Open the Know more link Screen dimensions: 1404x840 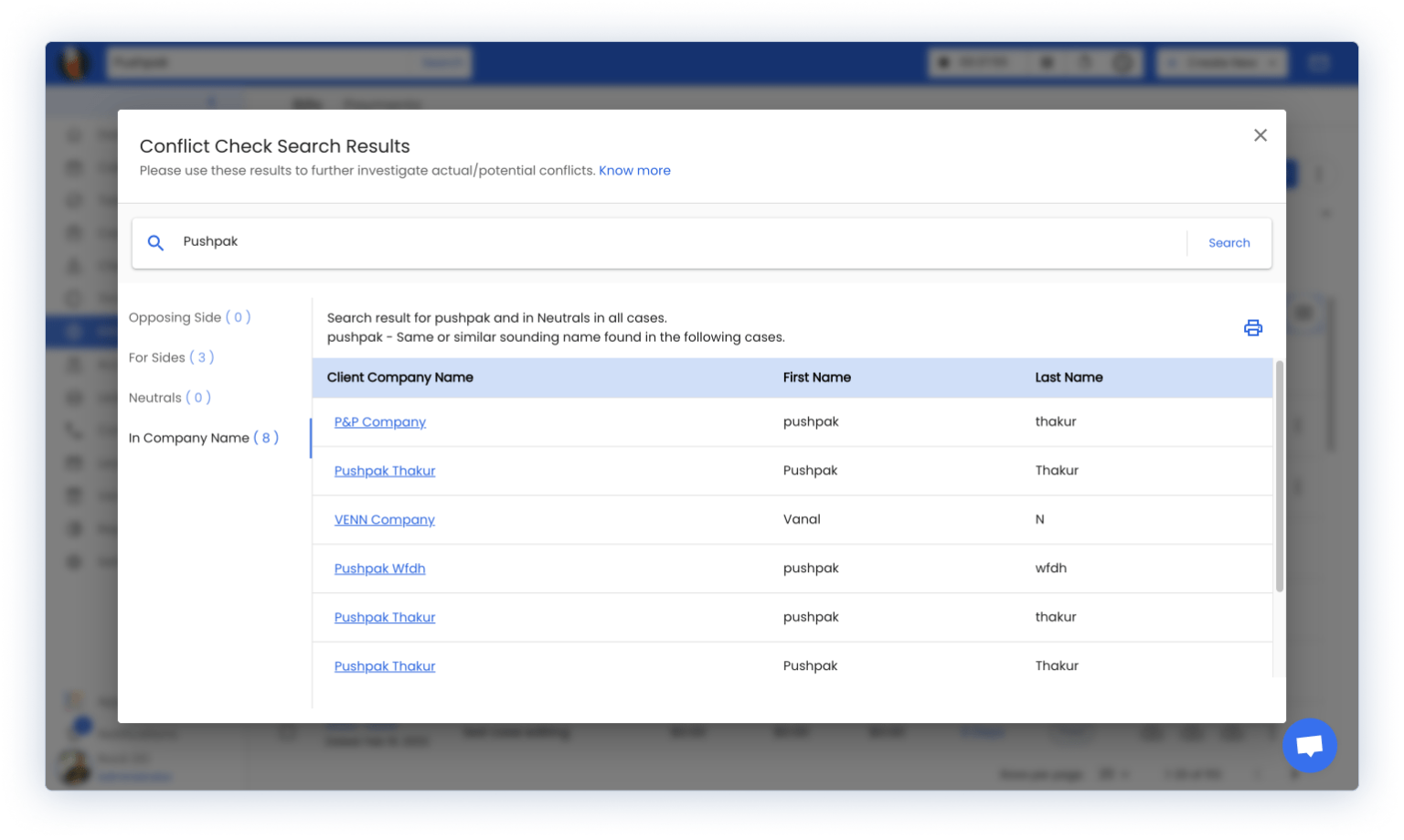[634, 171]
